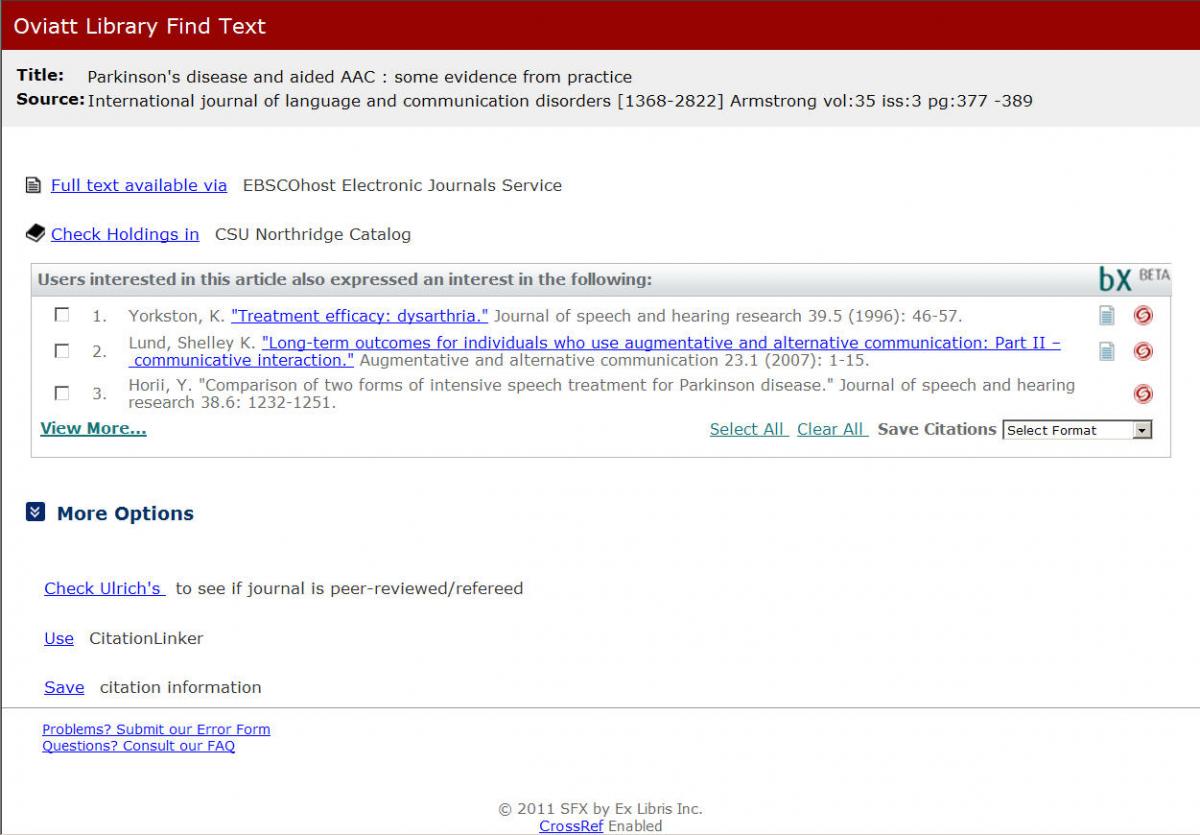The width and height of the screenshot is (1200, 835).
Task: Click the full text document icon
Action: pos(33,186)
